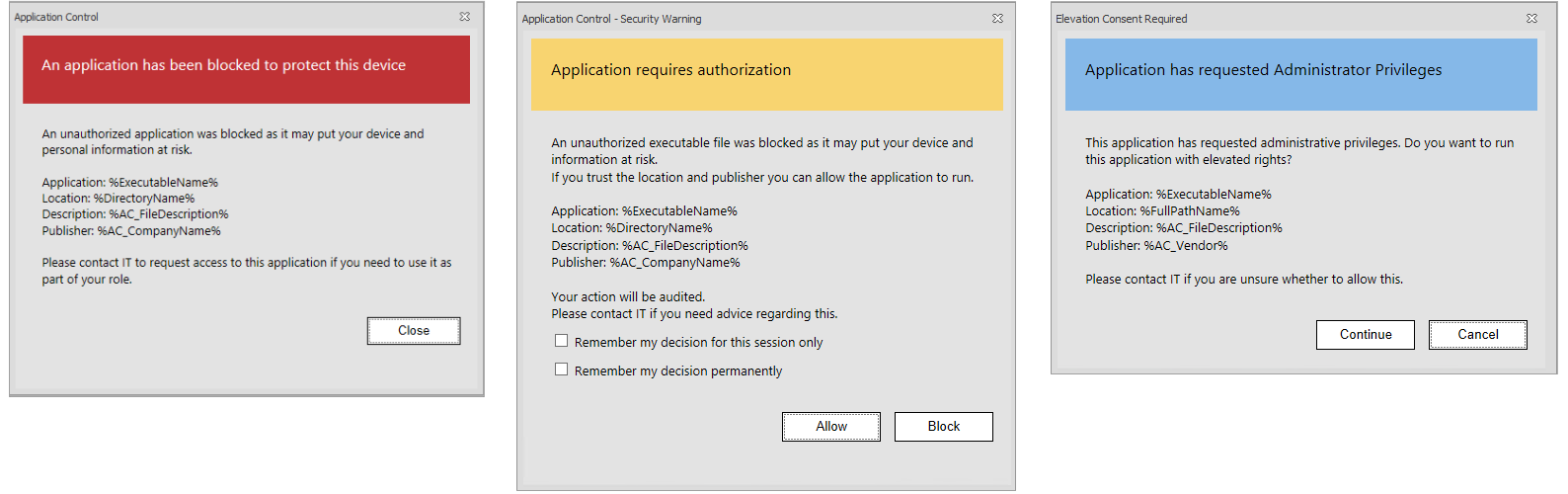1568x494 pixels.
Task: Click the Publisher %AC_Vendor% line
Action: coord(1156,245)
